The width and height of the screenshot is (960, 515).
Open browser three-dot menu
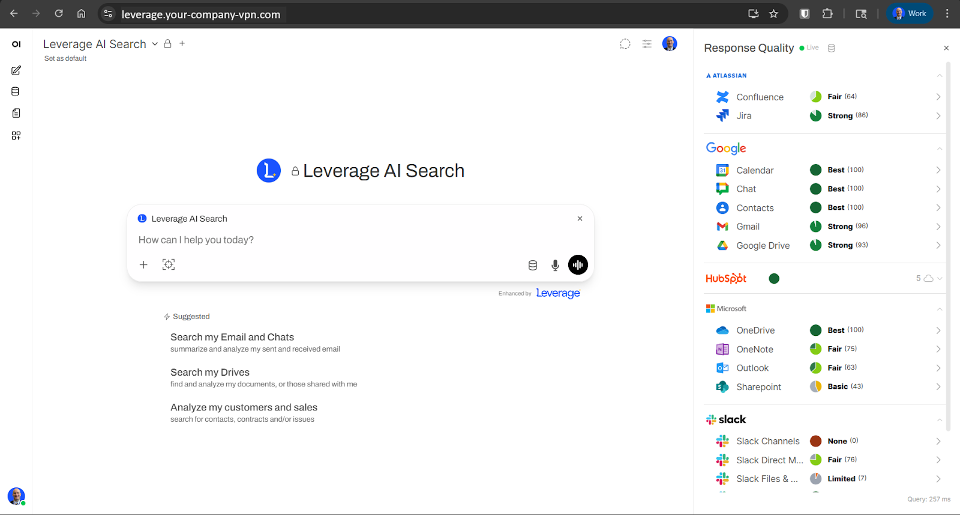point(947,13)
